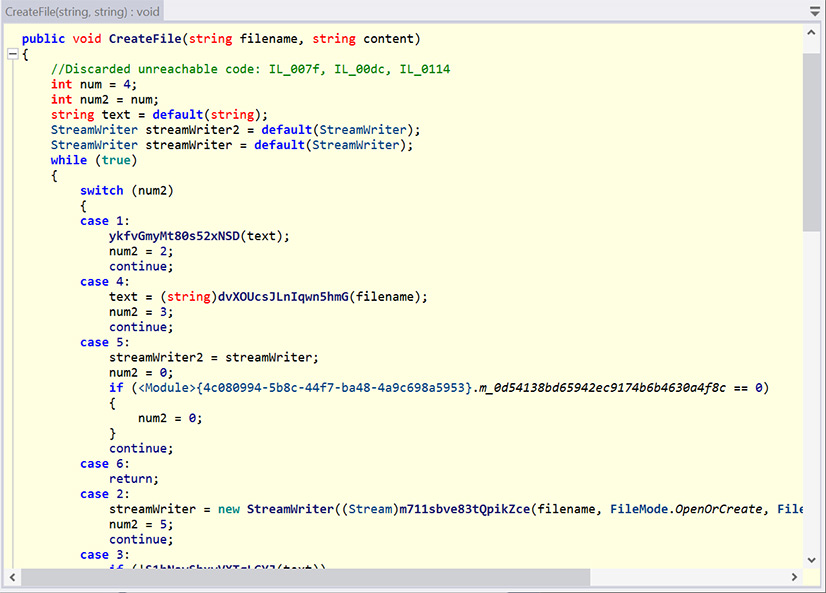
Task: Click the scroll-down arrow on vertical scrollbar
Action: pyautogui.click(x=811, y=560)
